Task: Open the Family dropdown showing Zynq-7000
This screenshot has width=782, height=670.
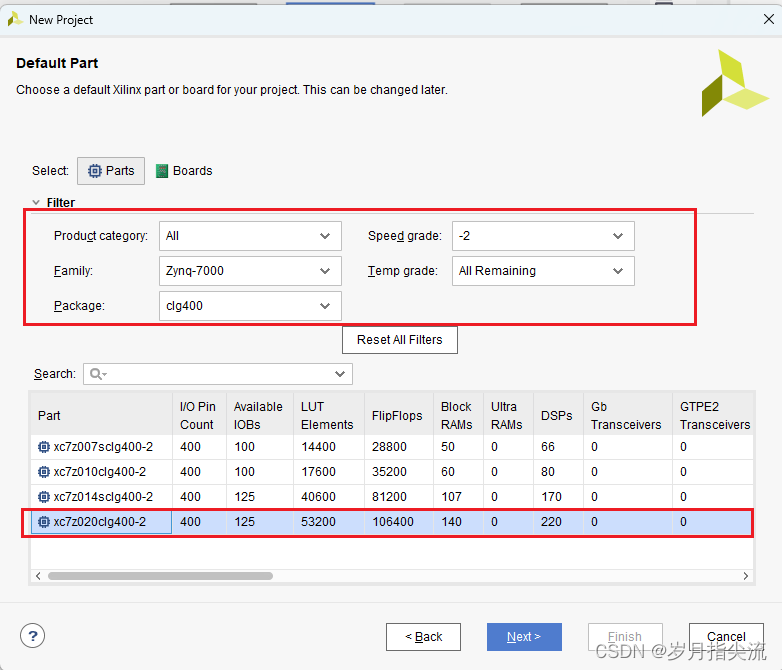Action: tap(250, 271)
